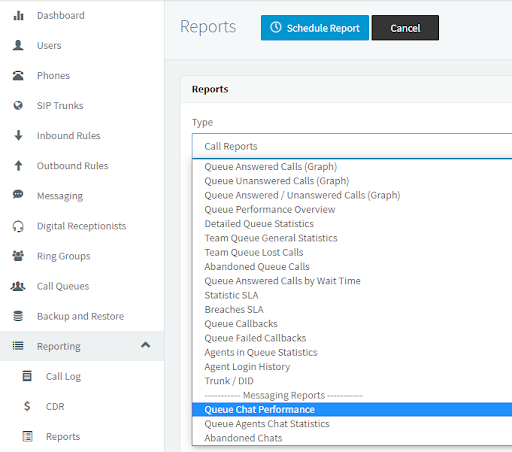This screenshot has height=452, width=512.
Task: Click the Cancel button
Action: point(405,28)
